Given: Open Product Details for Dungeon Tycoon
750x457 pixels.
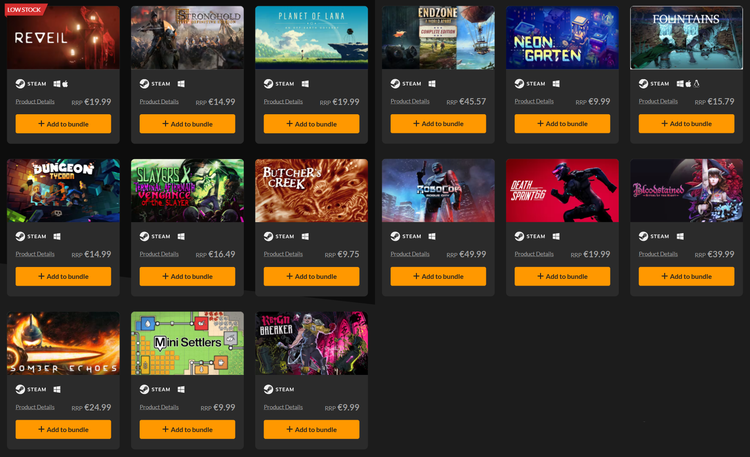Looking at the screenshot, I should [35, 254].
